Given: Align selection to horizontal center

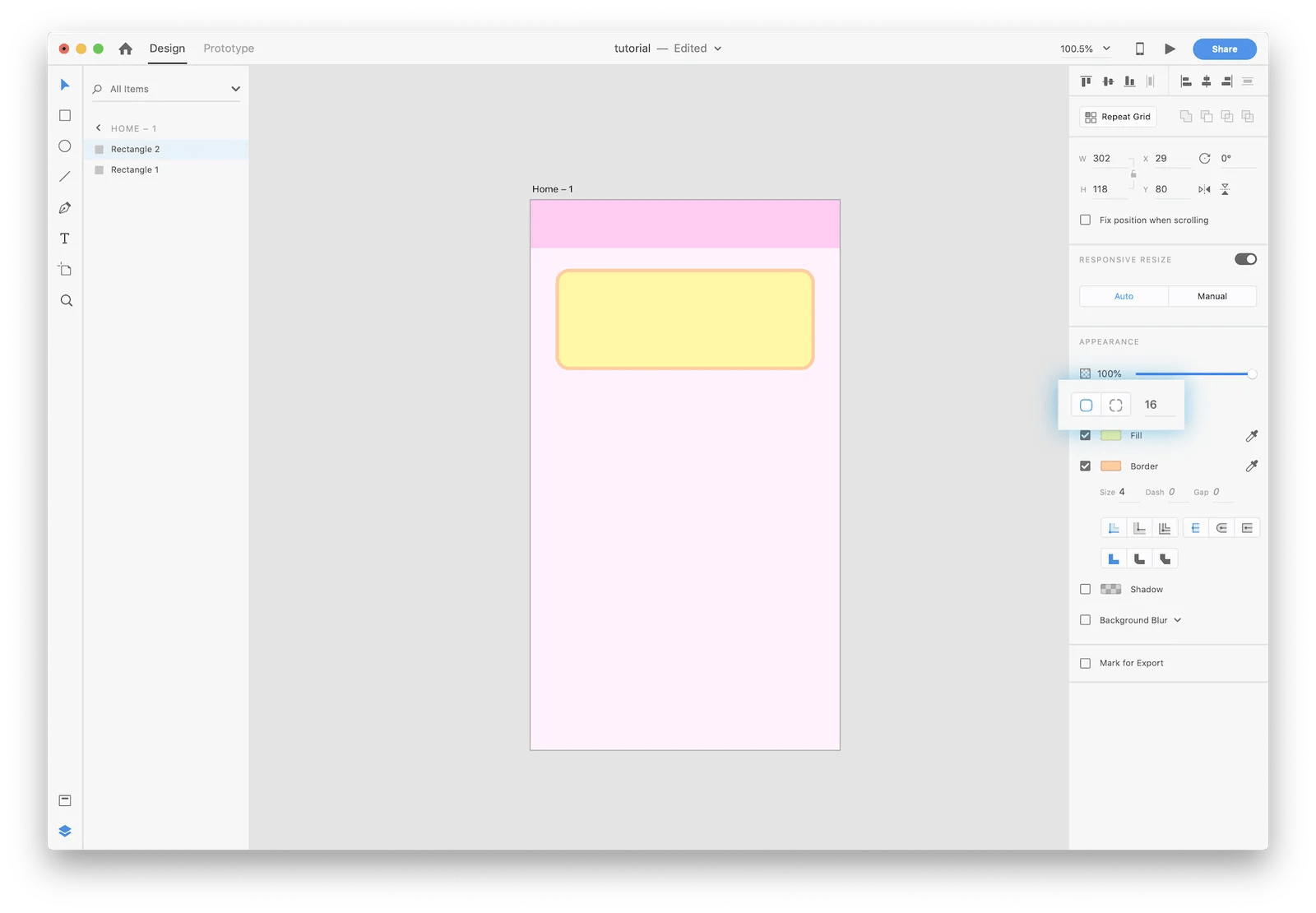Looking at the screenshot, I should tap(1207, 81).
